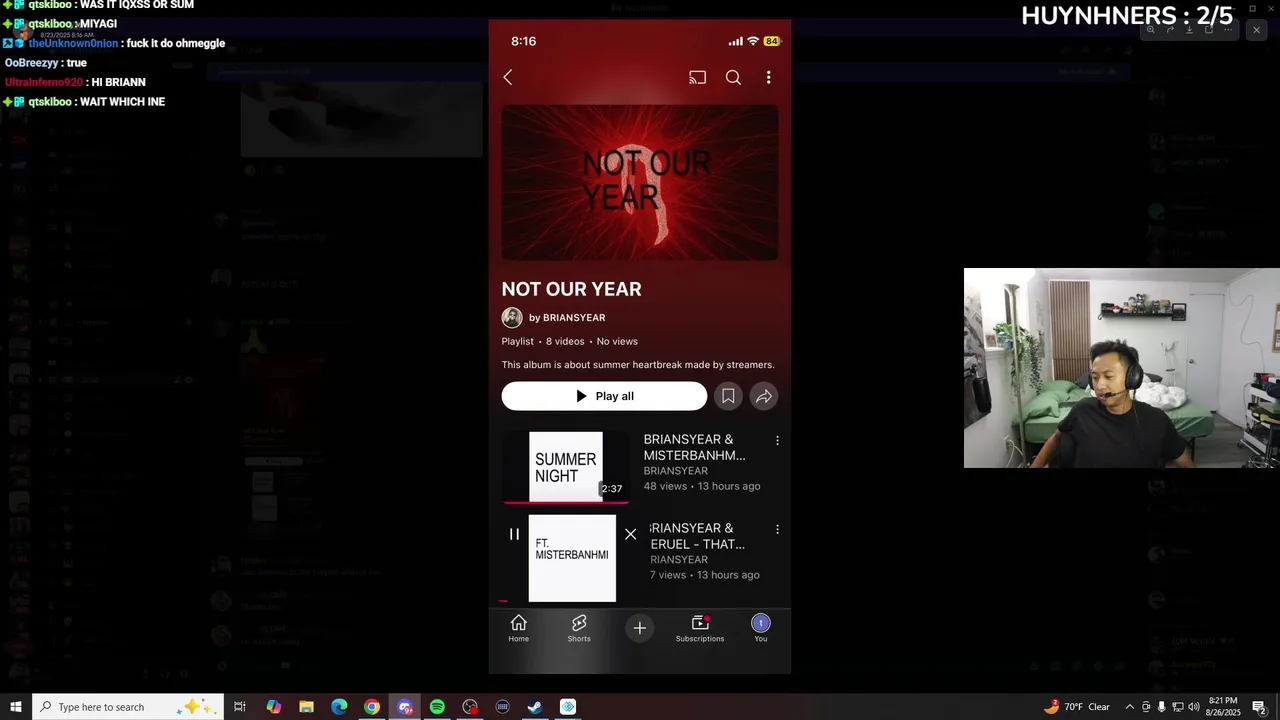Open the Windows notification center
The height and width of the screenshot is (720, 1280).
point(1259,707)
